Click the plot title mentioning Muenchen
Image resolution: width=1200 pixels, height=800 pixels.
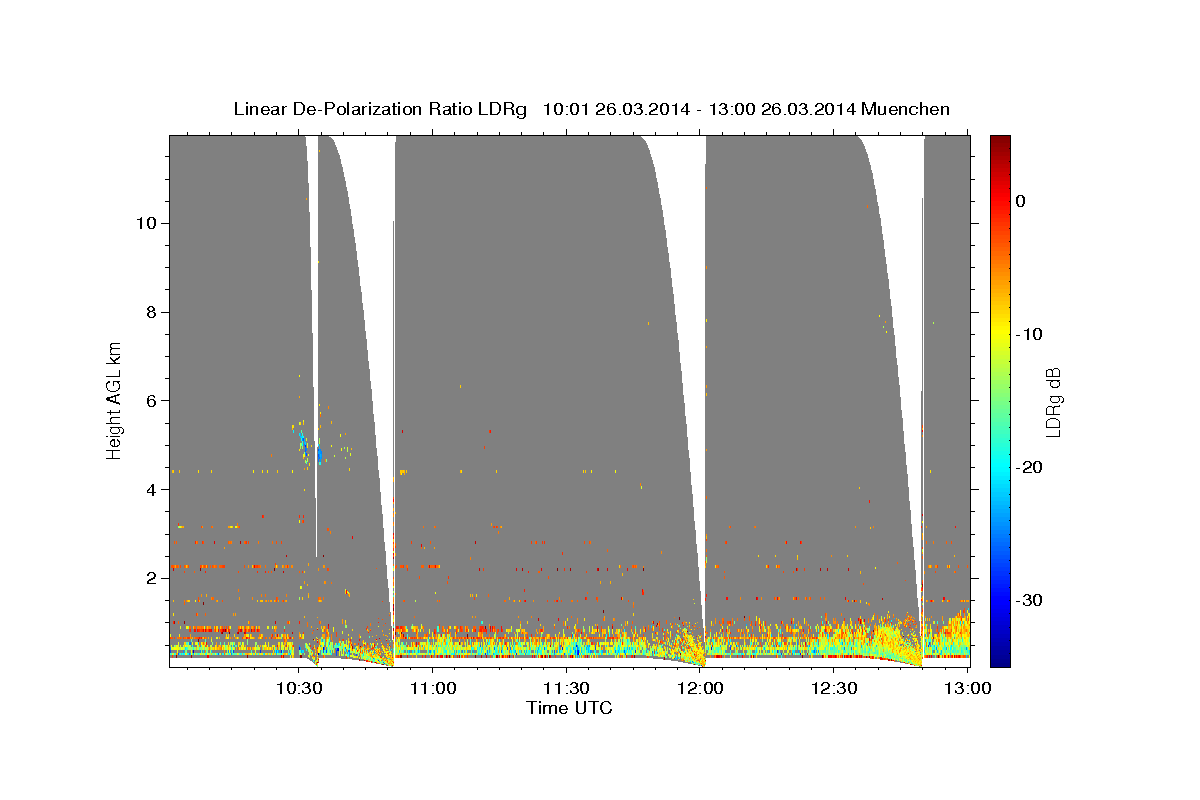pos(591,109)
